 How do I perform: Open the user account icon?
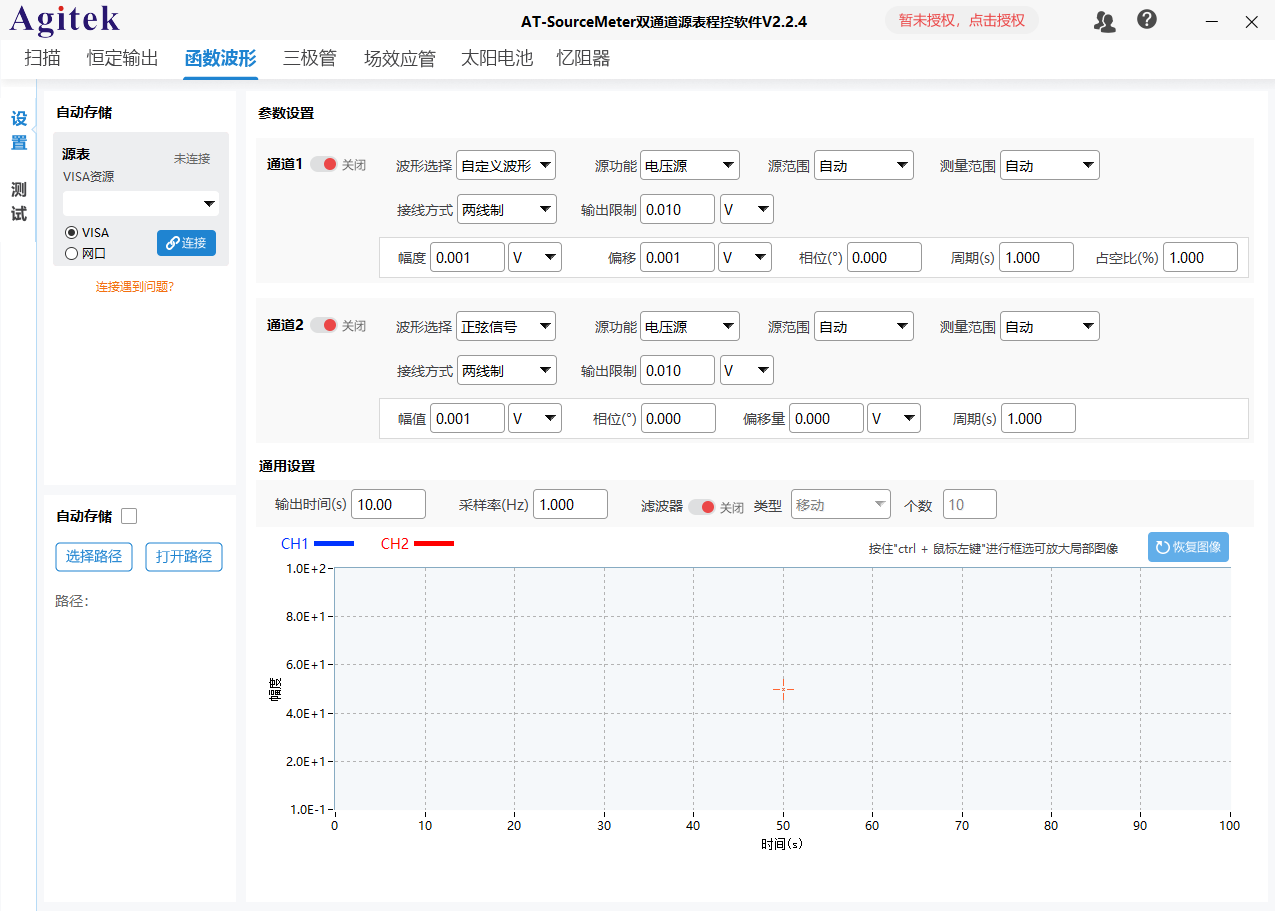[x=1105, y=21]
